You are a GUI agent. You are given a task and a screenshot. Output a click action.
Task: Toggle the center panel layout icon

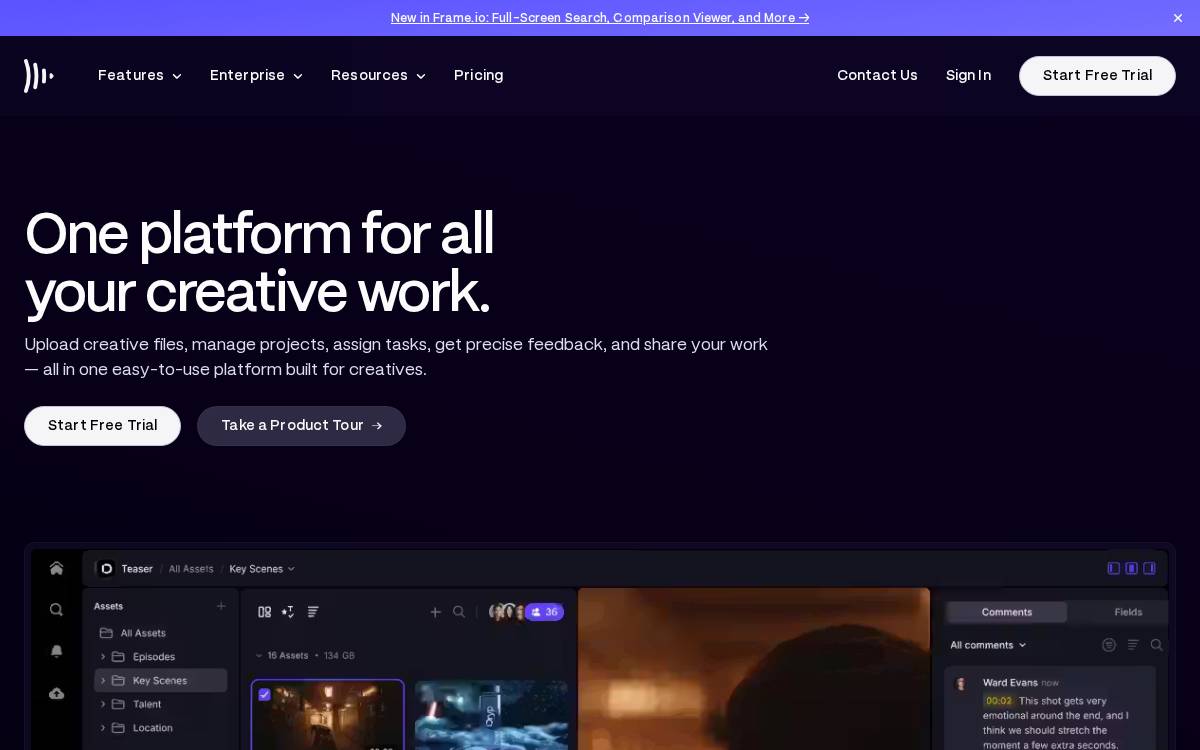(x=1131, y=568)
